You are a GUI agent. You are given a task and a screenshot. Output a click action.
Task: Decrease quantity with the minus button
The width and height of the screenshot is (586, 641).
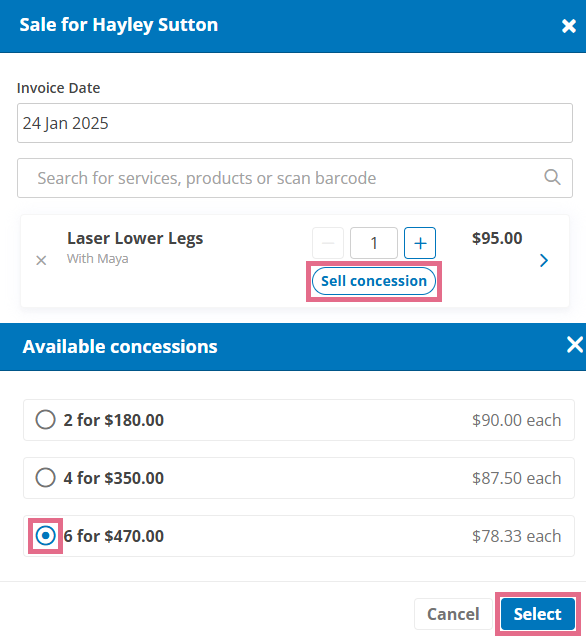328,243
